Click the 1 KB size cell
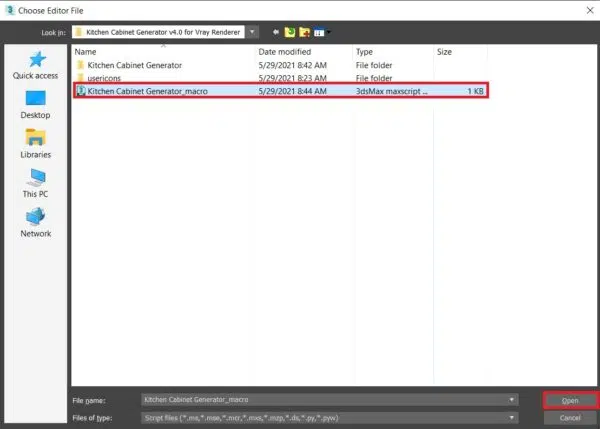 [475, 91]
